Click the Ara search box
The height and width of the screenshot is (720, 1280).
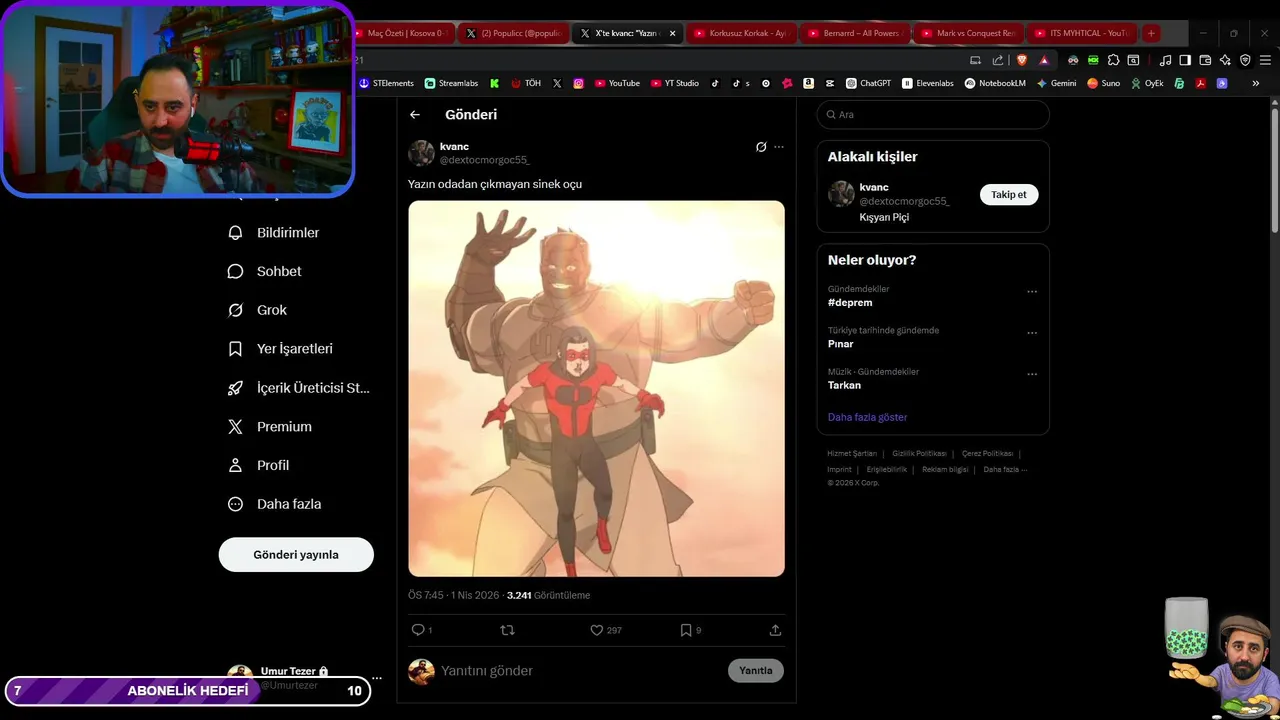tap(933, 115)
